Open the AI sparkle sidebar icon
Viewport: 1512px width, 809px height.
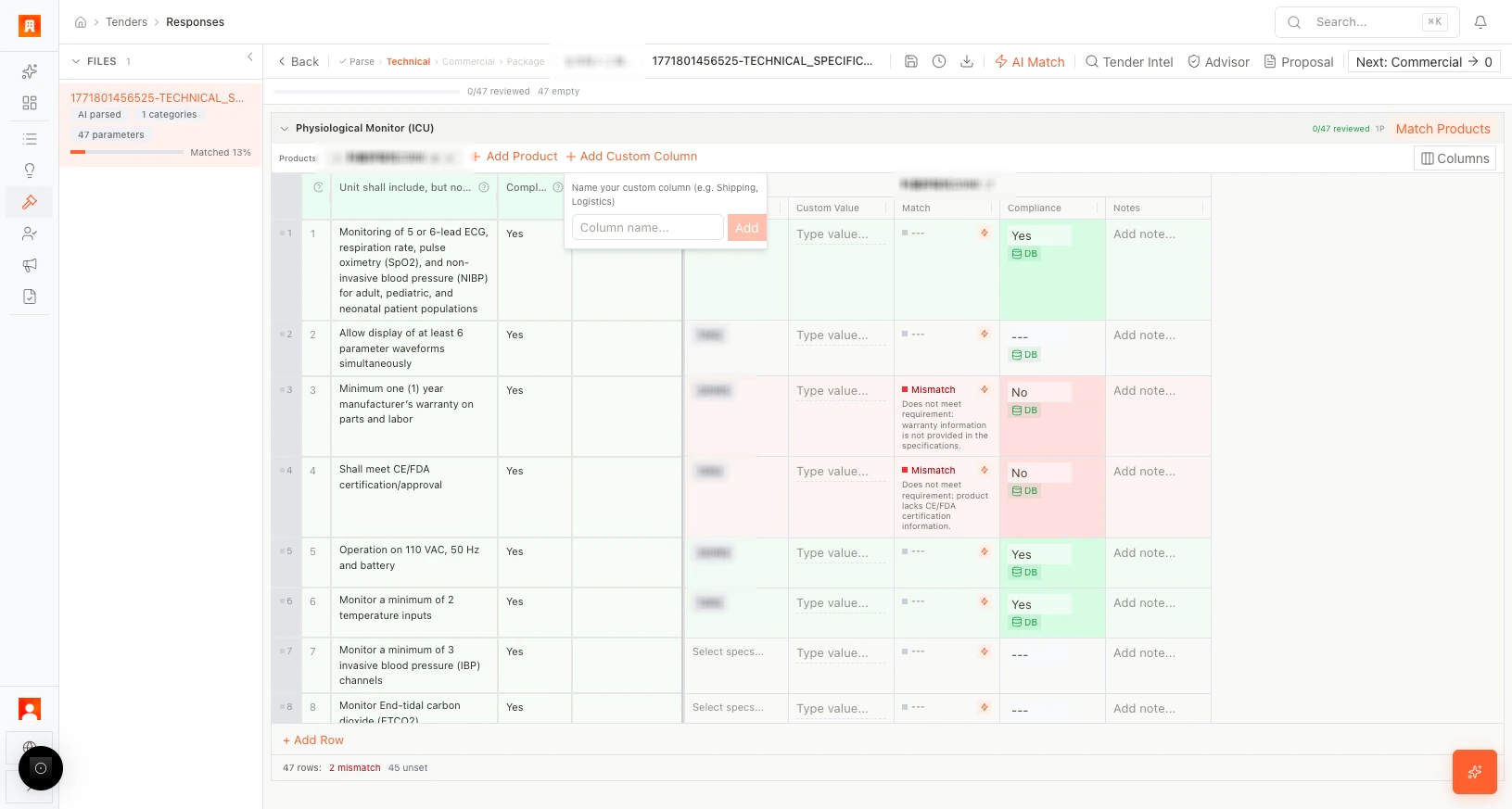coord(30,71)
